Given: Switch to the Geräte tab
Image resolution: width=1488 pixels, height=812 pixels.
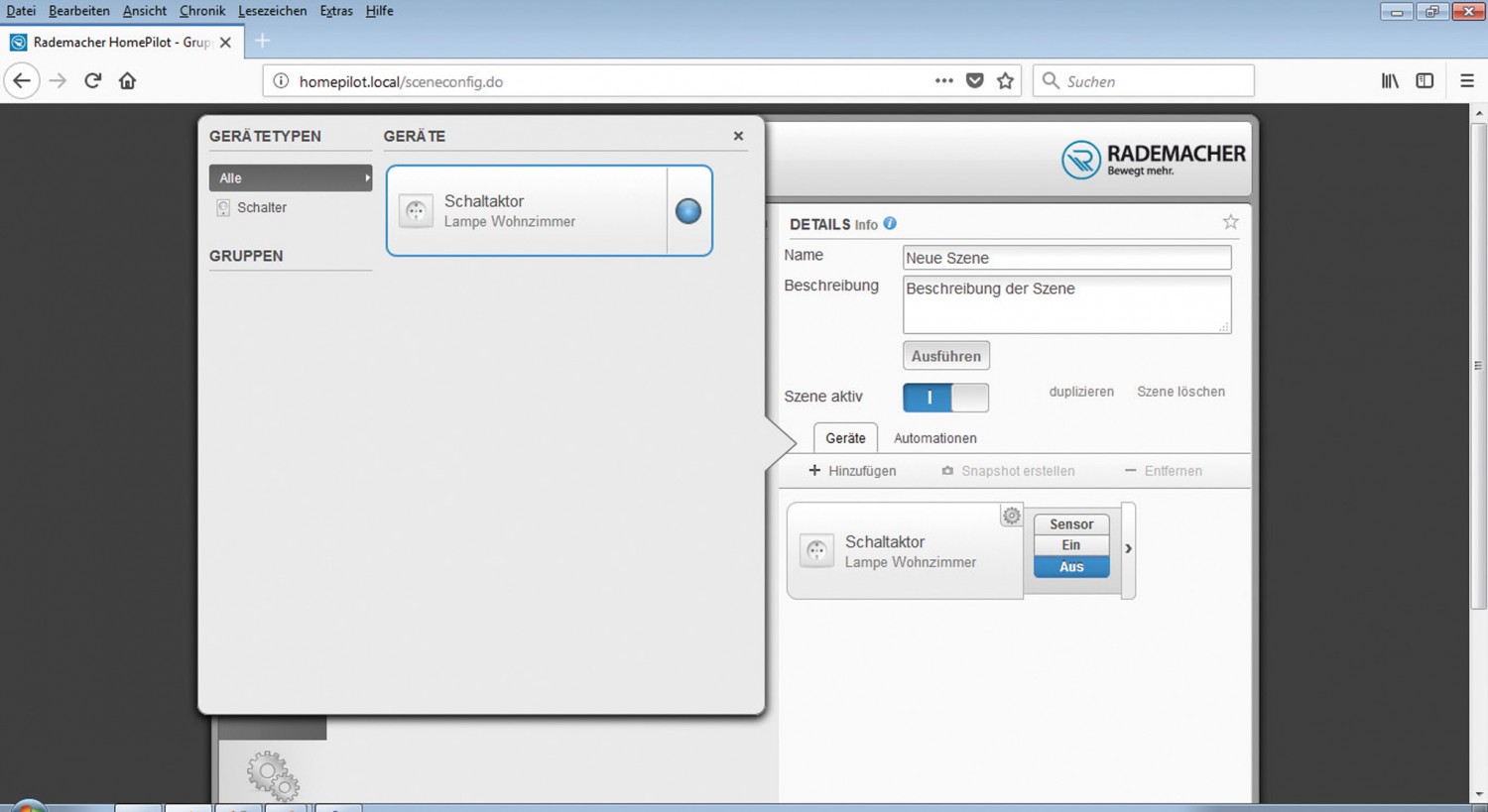Looking at the screenshot, I should [845, 438].
